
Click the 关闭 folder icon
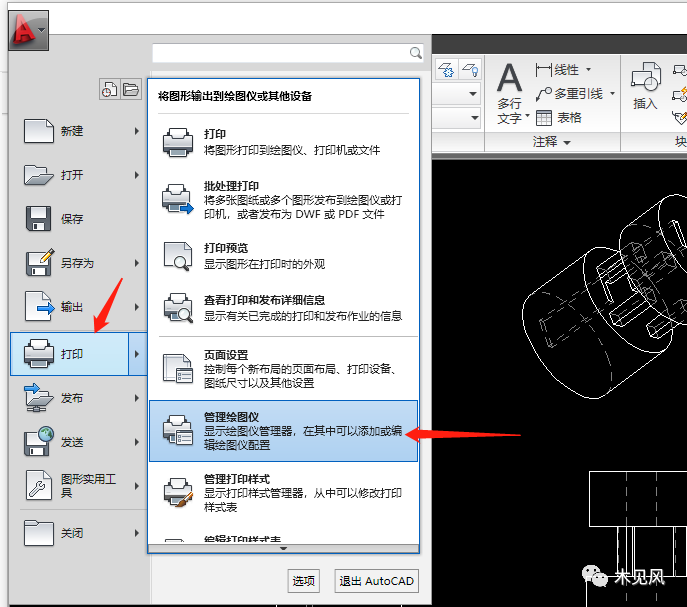click(39, 532)
